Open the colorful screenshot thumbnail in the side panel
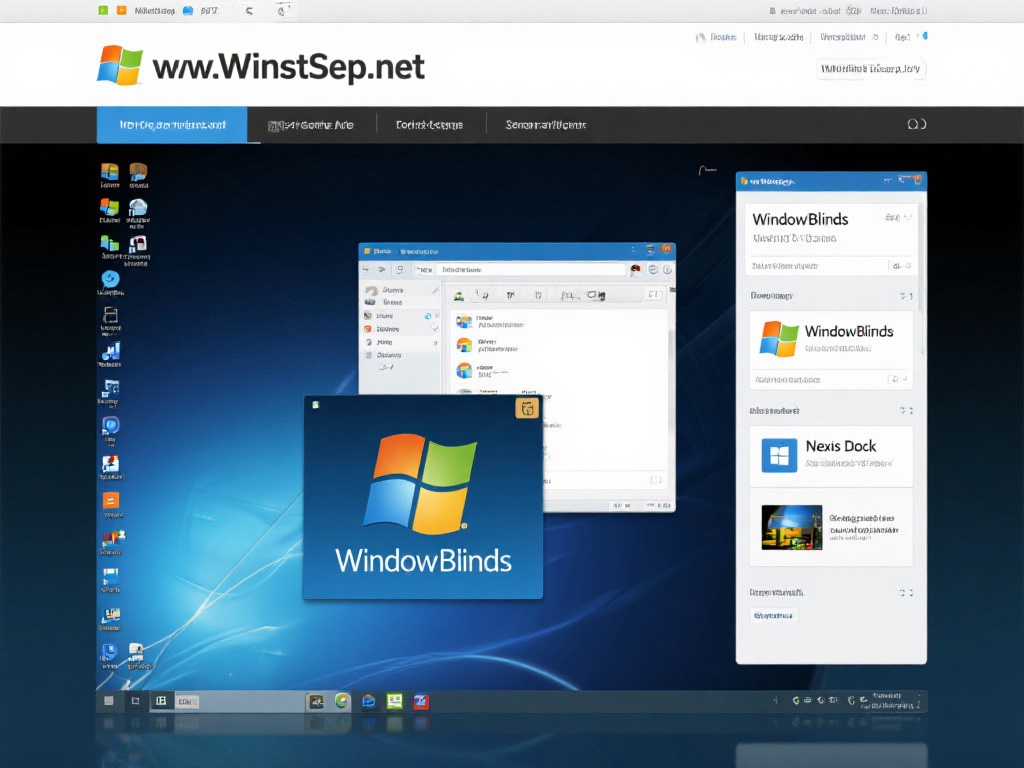 (x=791, y=527)
